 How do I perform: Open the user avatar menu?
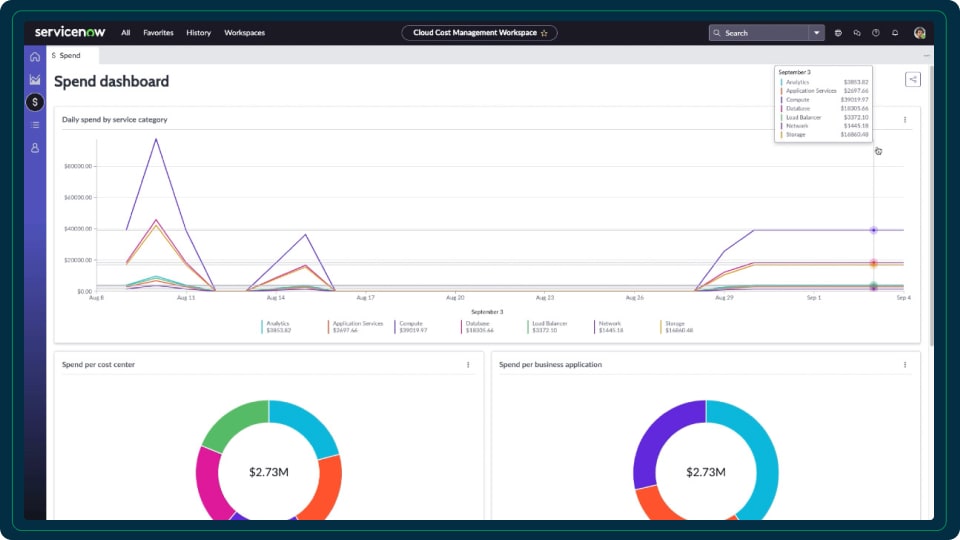pyautogui.click(x=919, y=33)
